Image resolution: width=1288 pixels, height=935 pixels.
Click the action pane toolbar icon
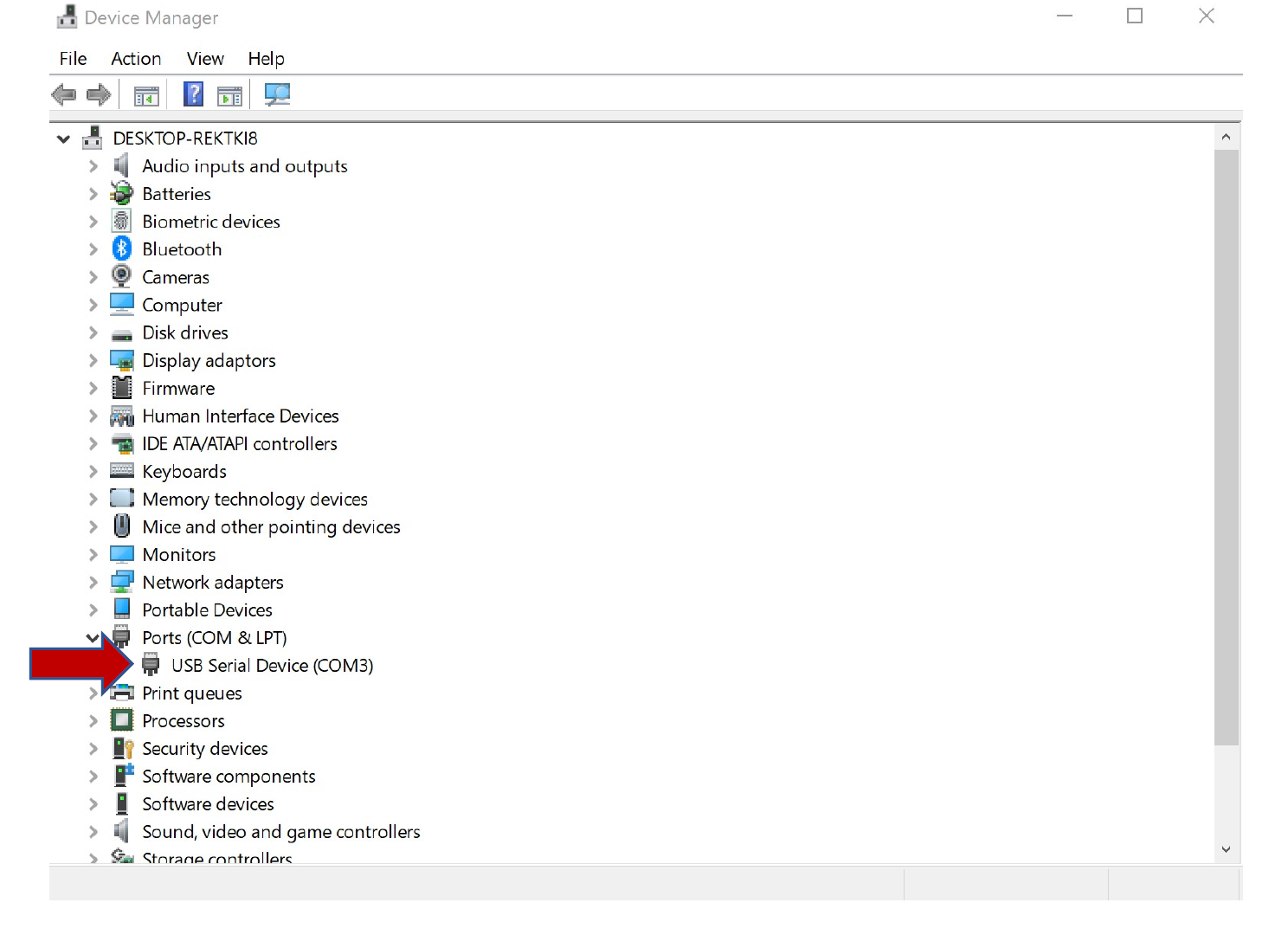[229, 95]
